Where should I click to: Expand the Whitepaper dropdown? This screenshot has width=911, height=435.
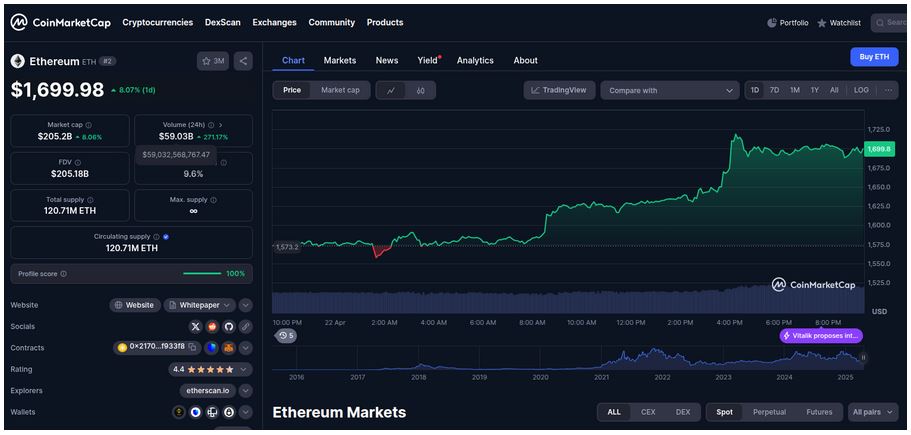click(200, 305)
